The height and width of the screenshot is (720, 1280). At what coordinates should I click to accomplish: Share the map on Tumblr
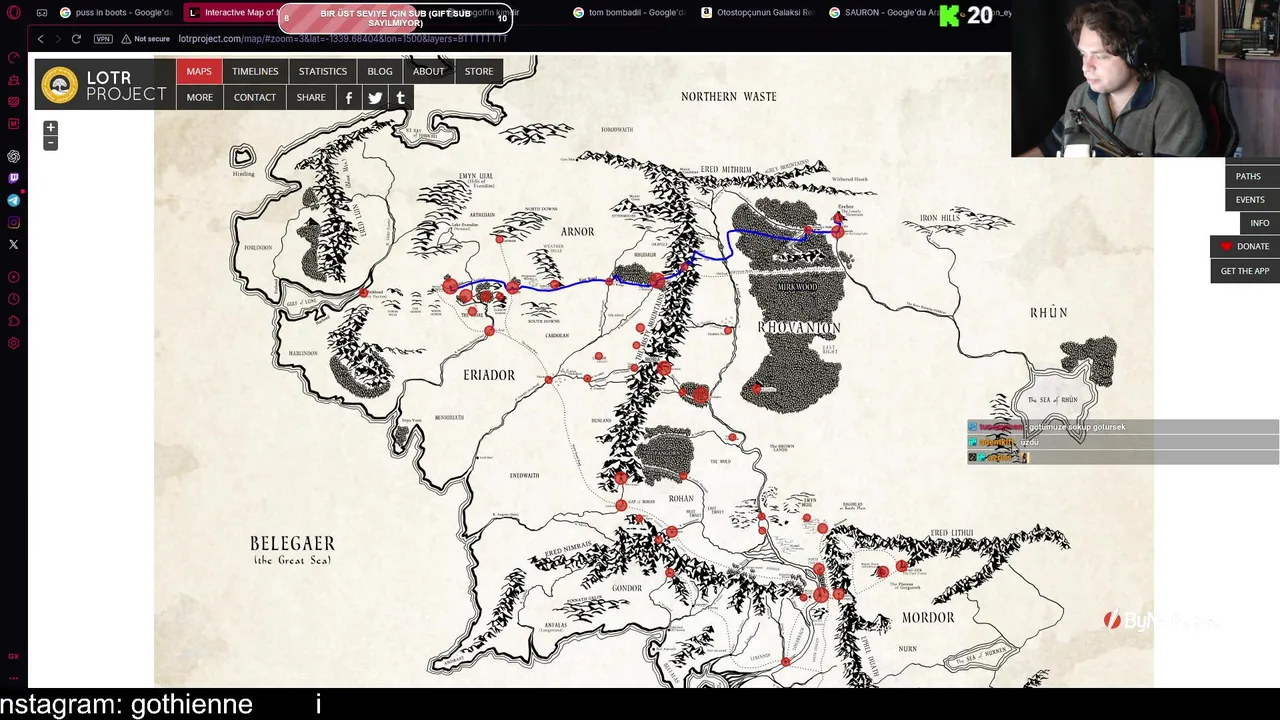click(x=401, y=97)
